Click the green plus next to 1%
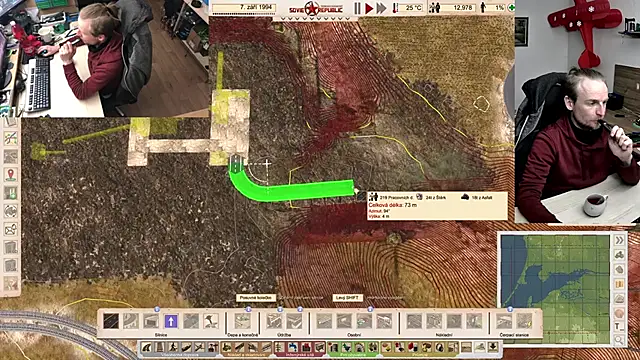This screenshot has height=360, width=640. coord(511,7)
